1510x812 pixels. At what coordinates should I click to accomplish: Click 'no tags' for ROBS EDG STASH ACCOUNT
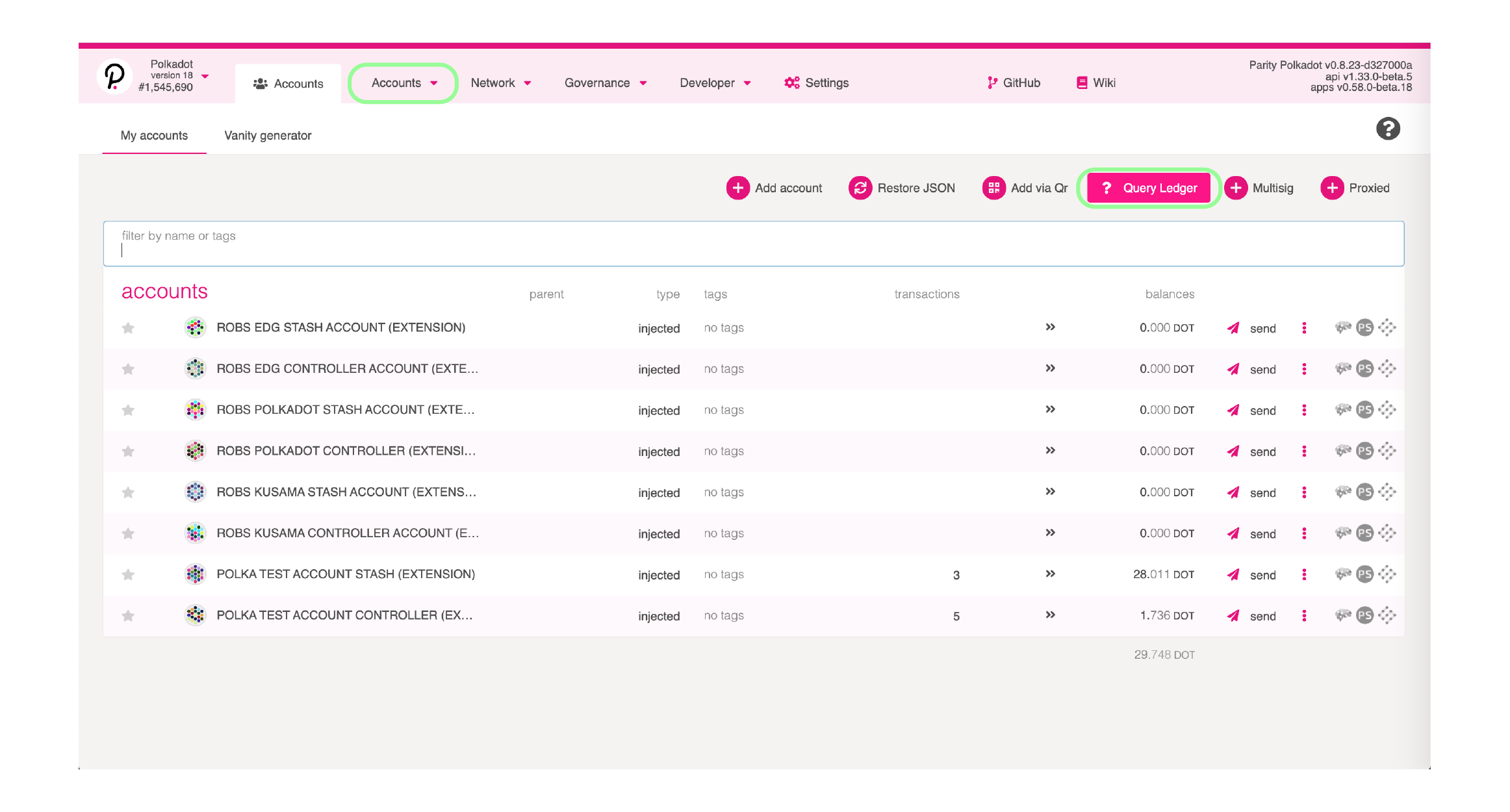coord(724,328)
